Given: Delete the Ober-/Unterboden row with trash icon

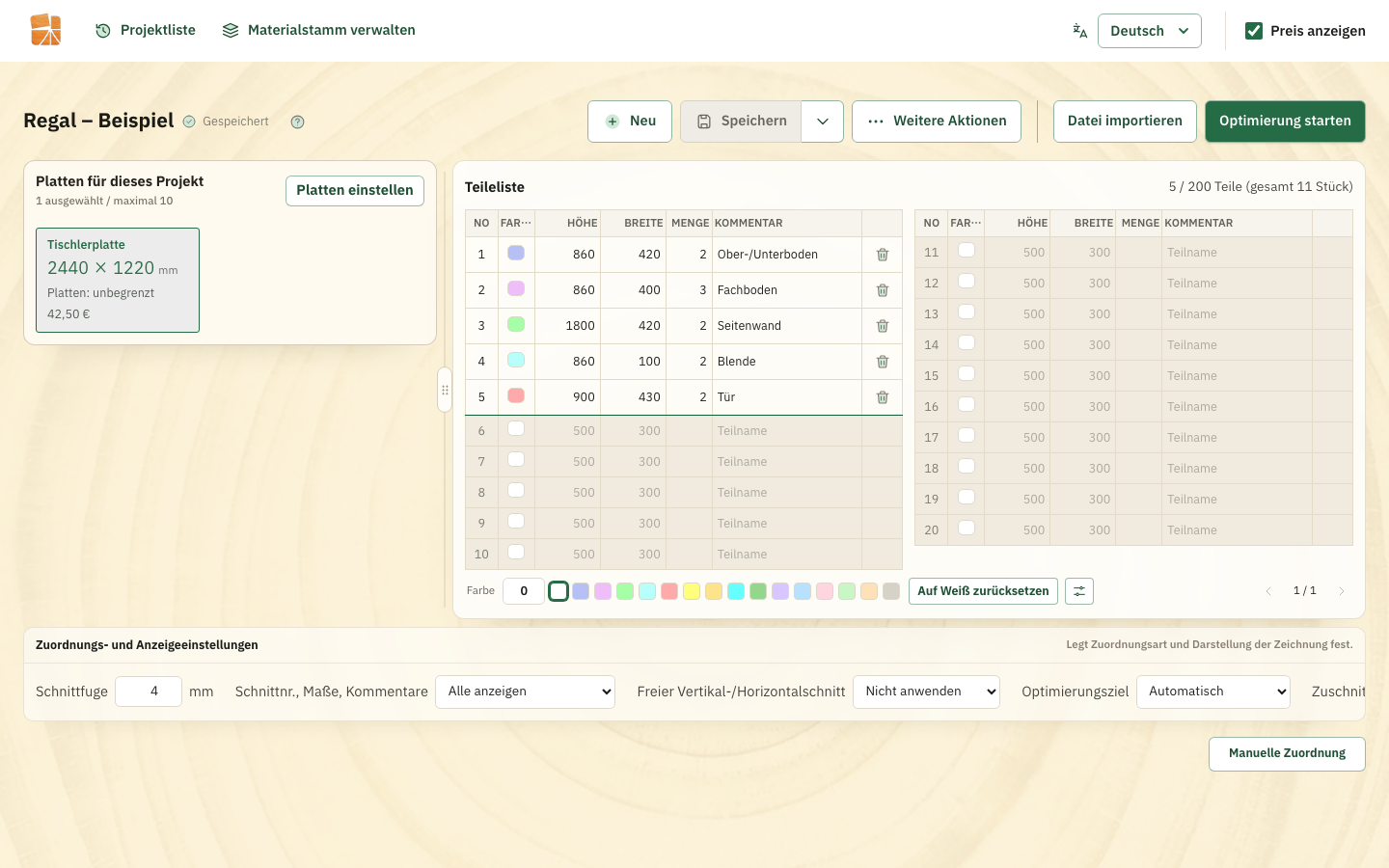Looking at the screenshot, I should 882,255.
